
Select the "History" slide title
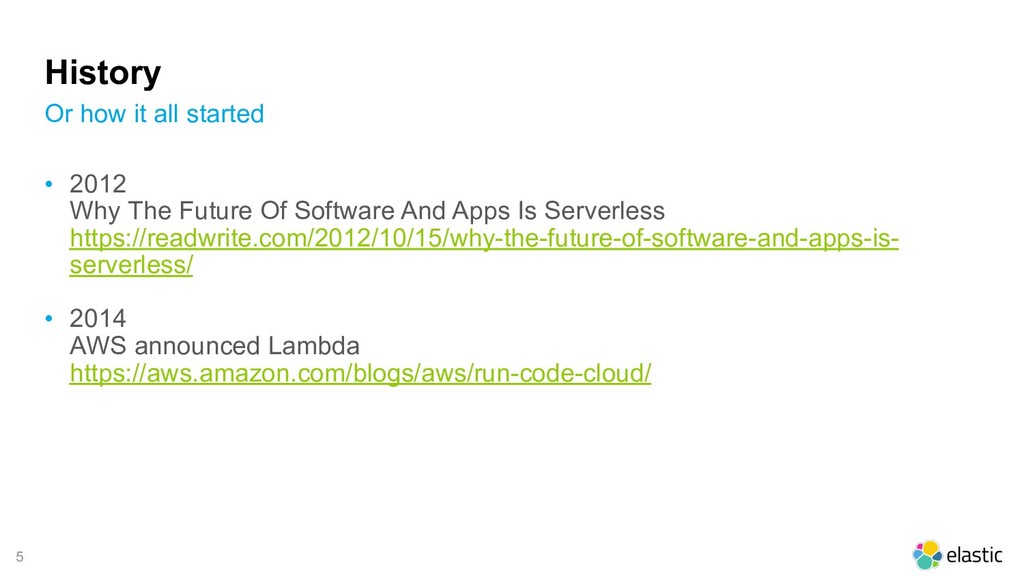(103, 72)
